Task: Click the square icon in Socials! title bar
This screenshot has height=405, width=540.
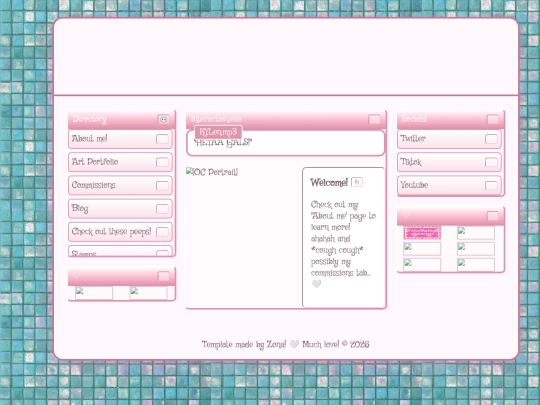Action: 492,119
